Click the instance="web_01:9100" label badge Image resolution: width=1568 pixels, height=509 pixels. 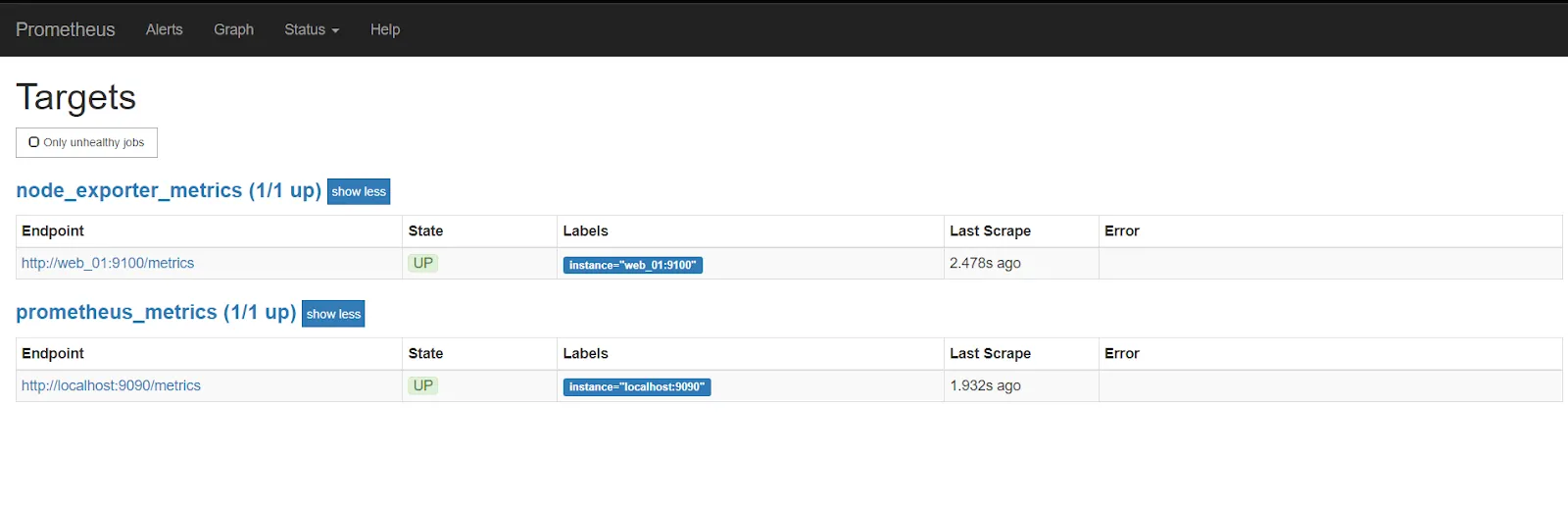pos(633,265)
